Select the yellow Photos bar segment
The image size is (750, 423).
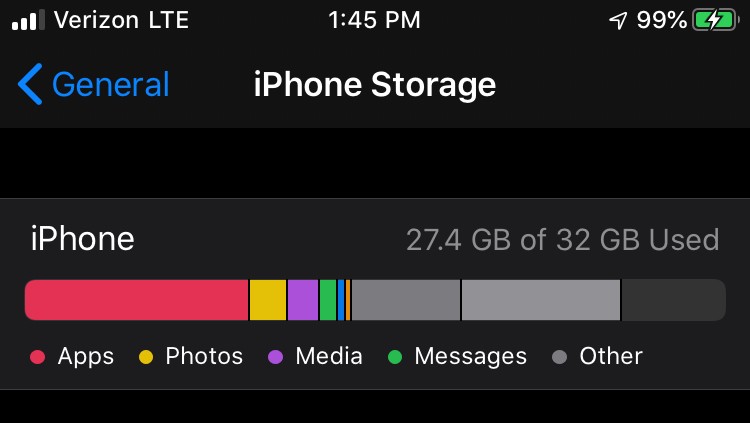pos(268,300)
